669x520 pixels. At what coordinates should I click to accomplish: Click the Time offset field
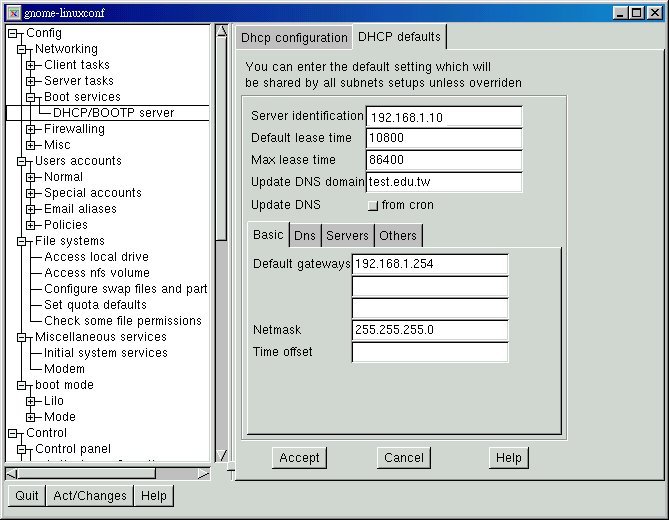(x=430, y=352)
